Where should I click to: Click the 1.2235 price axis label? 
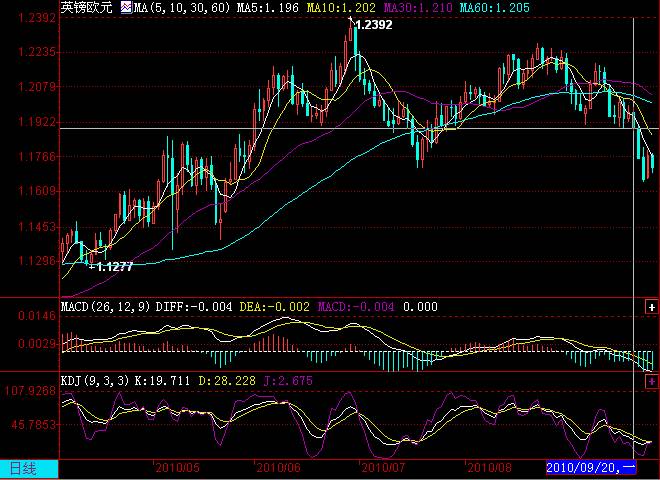coord(37,52)
